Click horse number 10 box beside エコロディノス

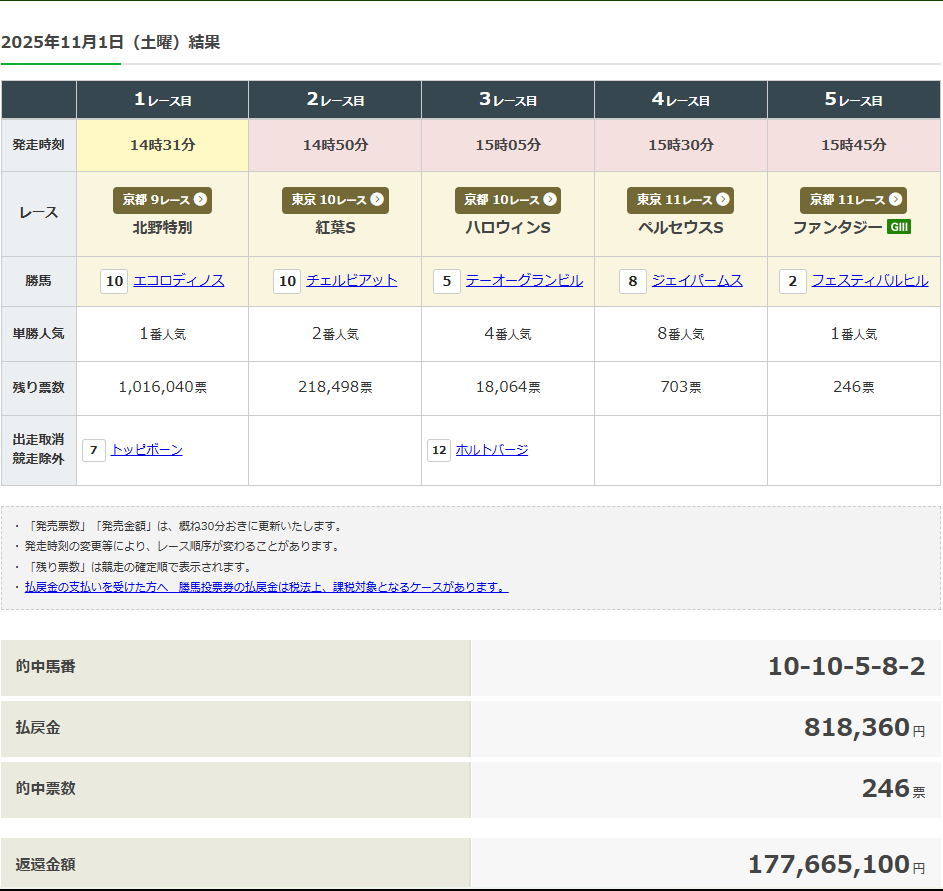point(115,282)
